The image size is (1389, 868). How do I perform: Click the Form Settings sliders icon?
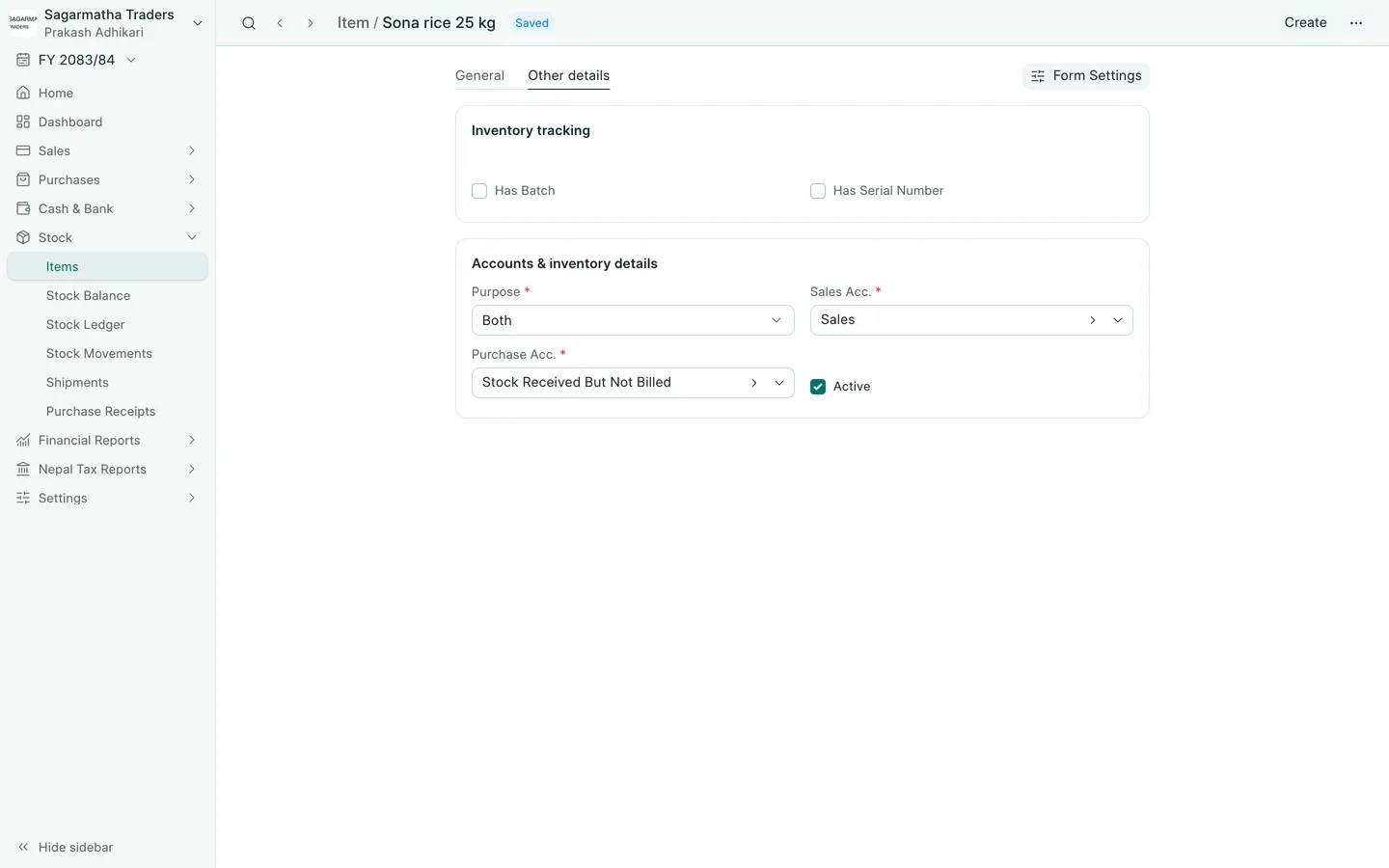(1038, 76)
